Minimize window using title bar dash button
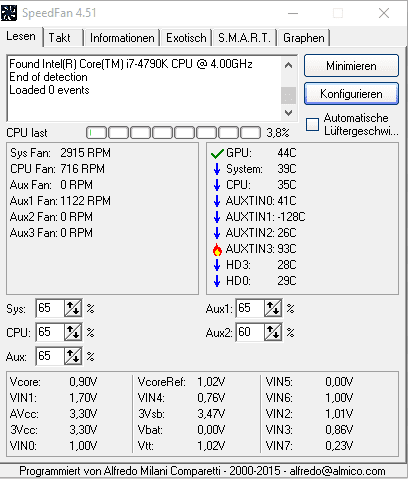This screenshot has width=408, height=479. (x=293, y=13)
